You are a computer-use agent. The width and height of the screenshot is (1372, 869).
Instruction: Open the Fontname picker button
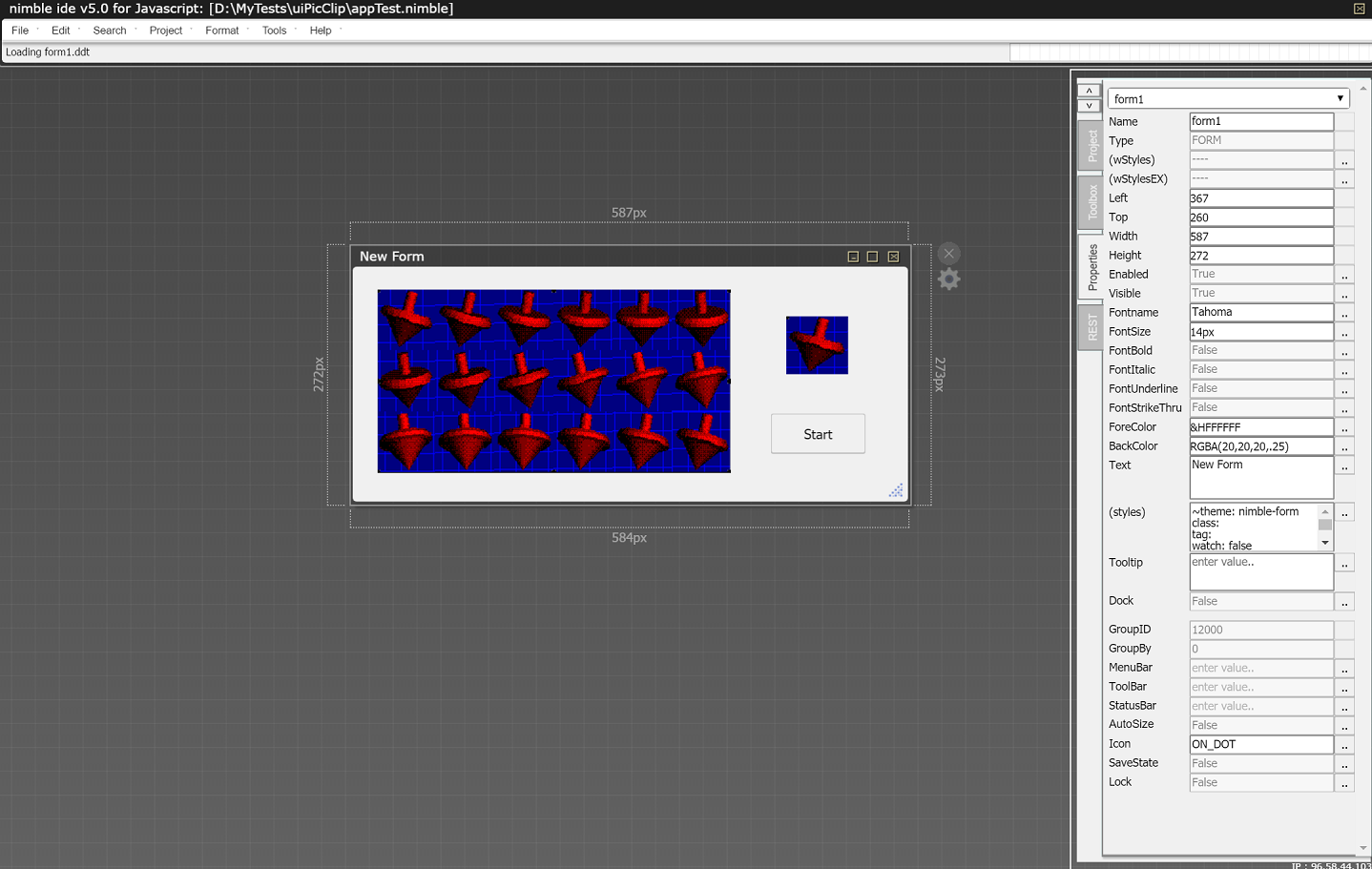point(1344,313)
